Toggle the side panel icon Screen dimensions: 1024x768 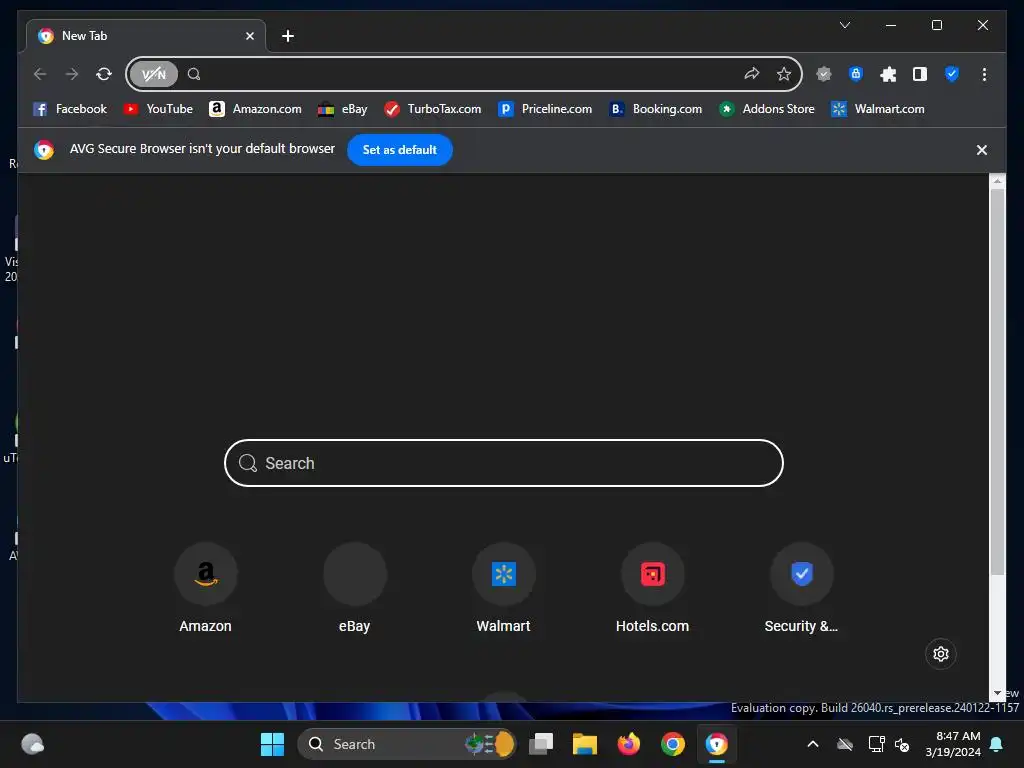pos(920,74)
